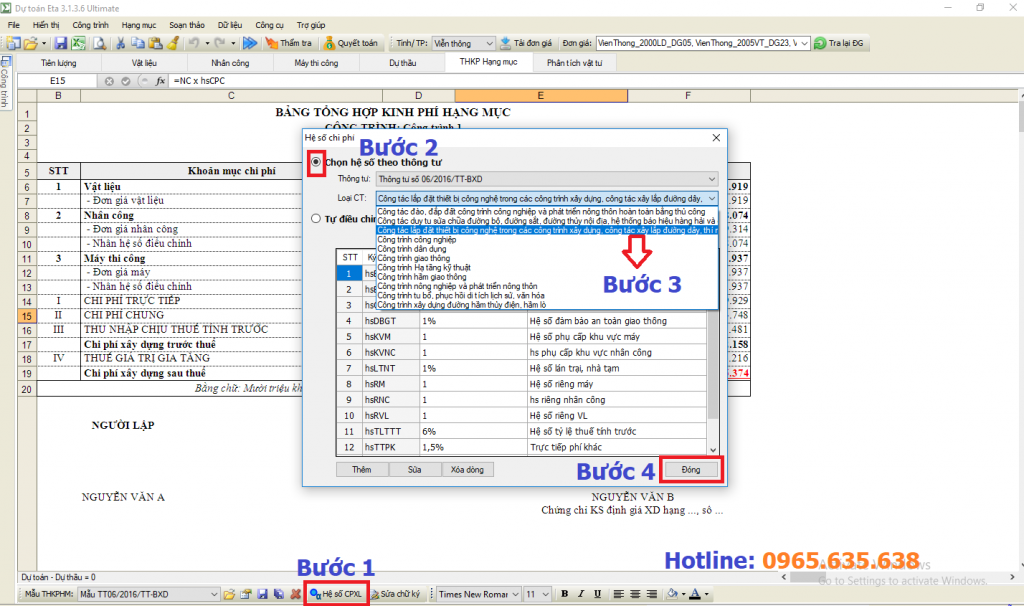Click the Print Preview icon

tap(99, 43)
